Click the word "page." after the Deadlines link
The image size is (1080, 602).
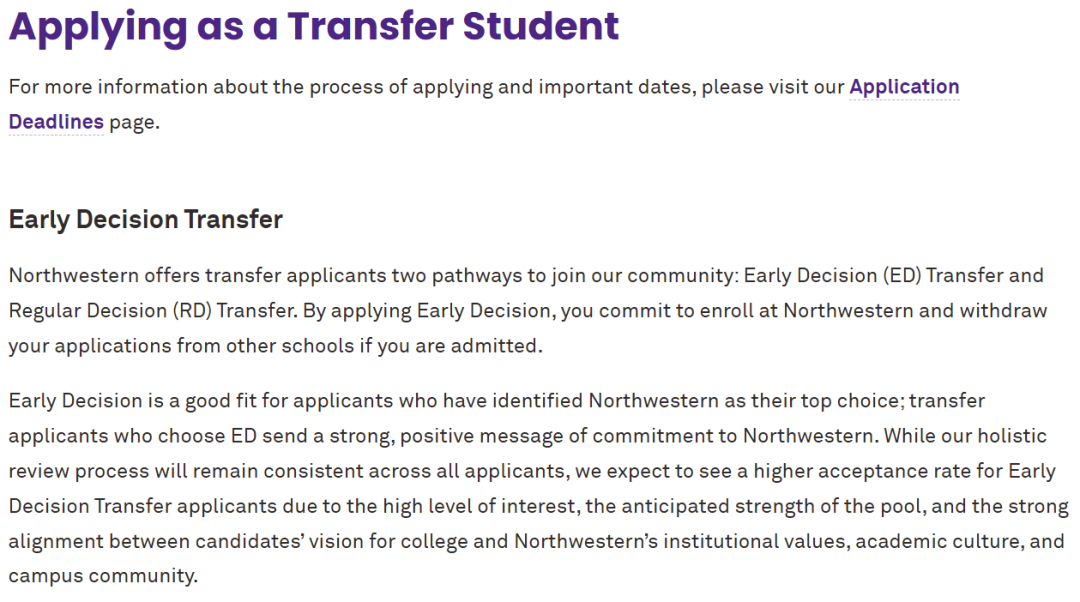(134, 123)
